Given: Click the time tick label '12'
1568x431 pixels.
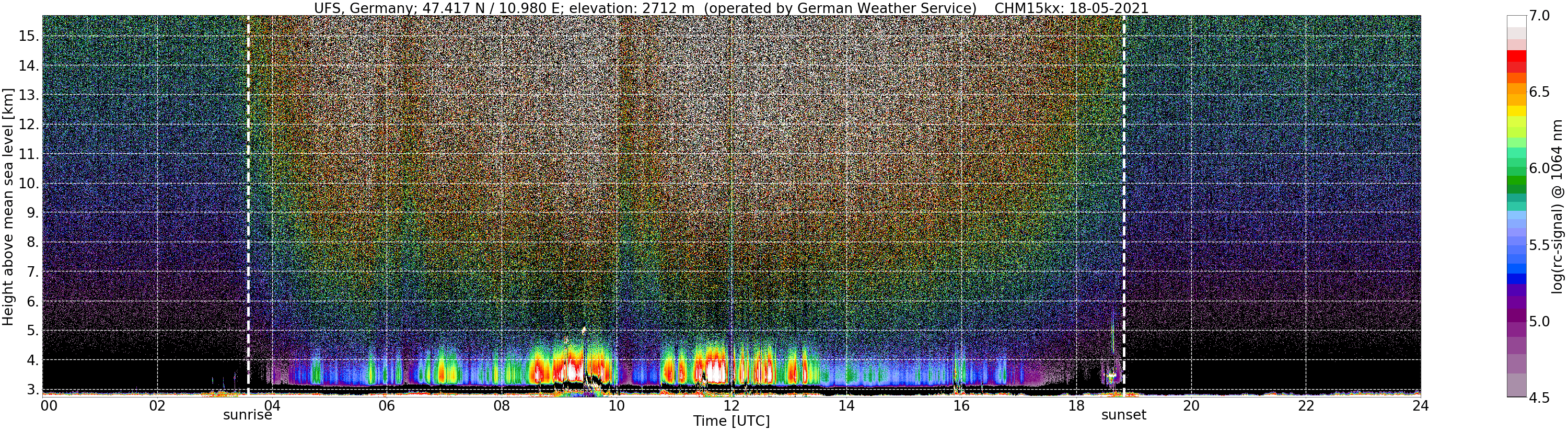Looking at the screenshot, I should point(731,405).
